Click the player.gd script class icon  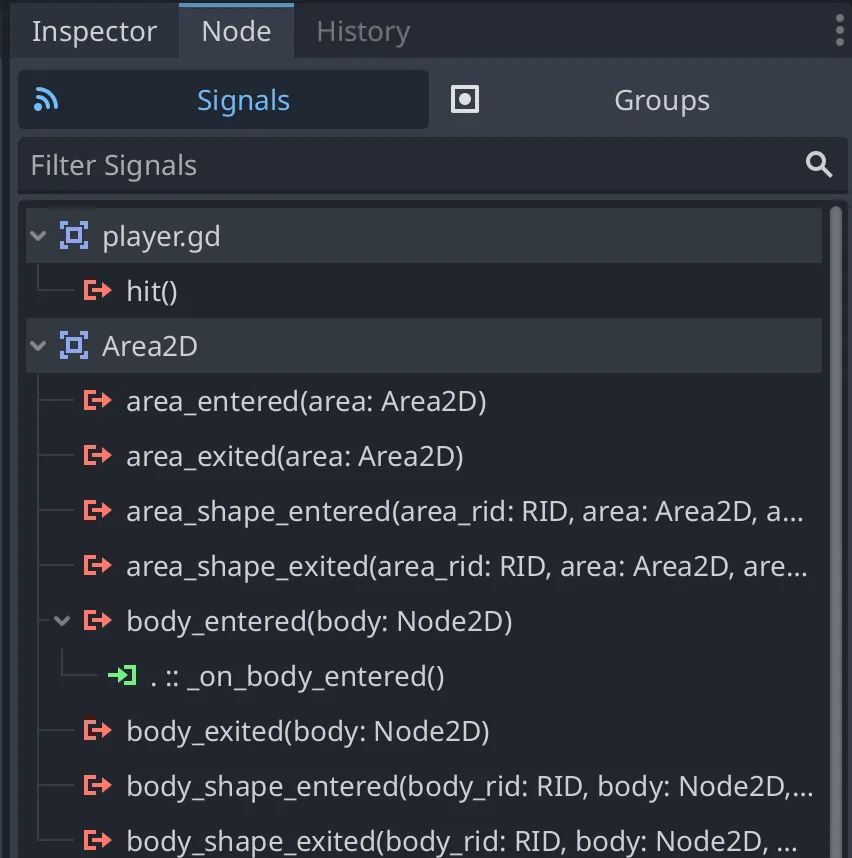click(73, 237)
